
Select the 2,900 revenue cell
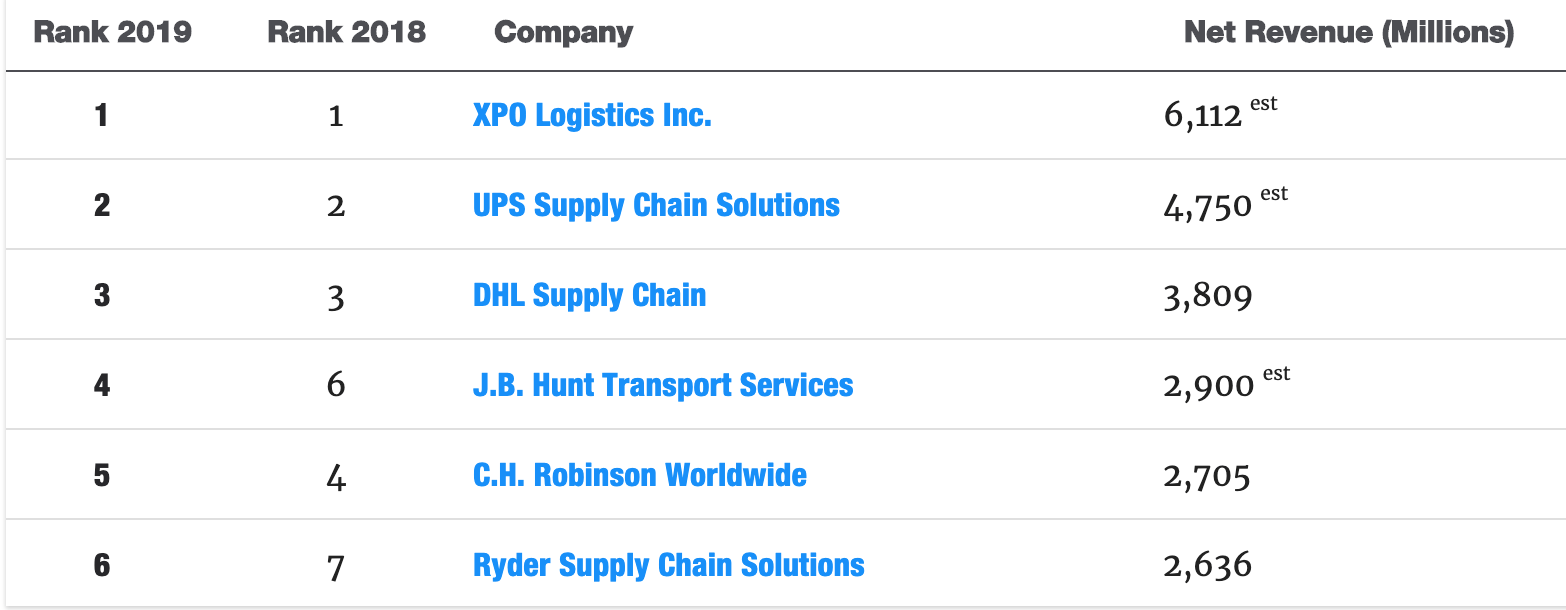point(1209,387)
